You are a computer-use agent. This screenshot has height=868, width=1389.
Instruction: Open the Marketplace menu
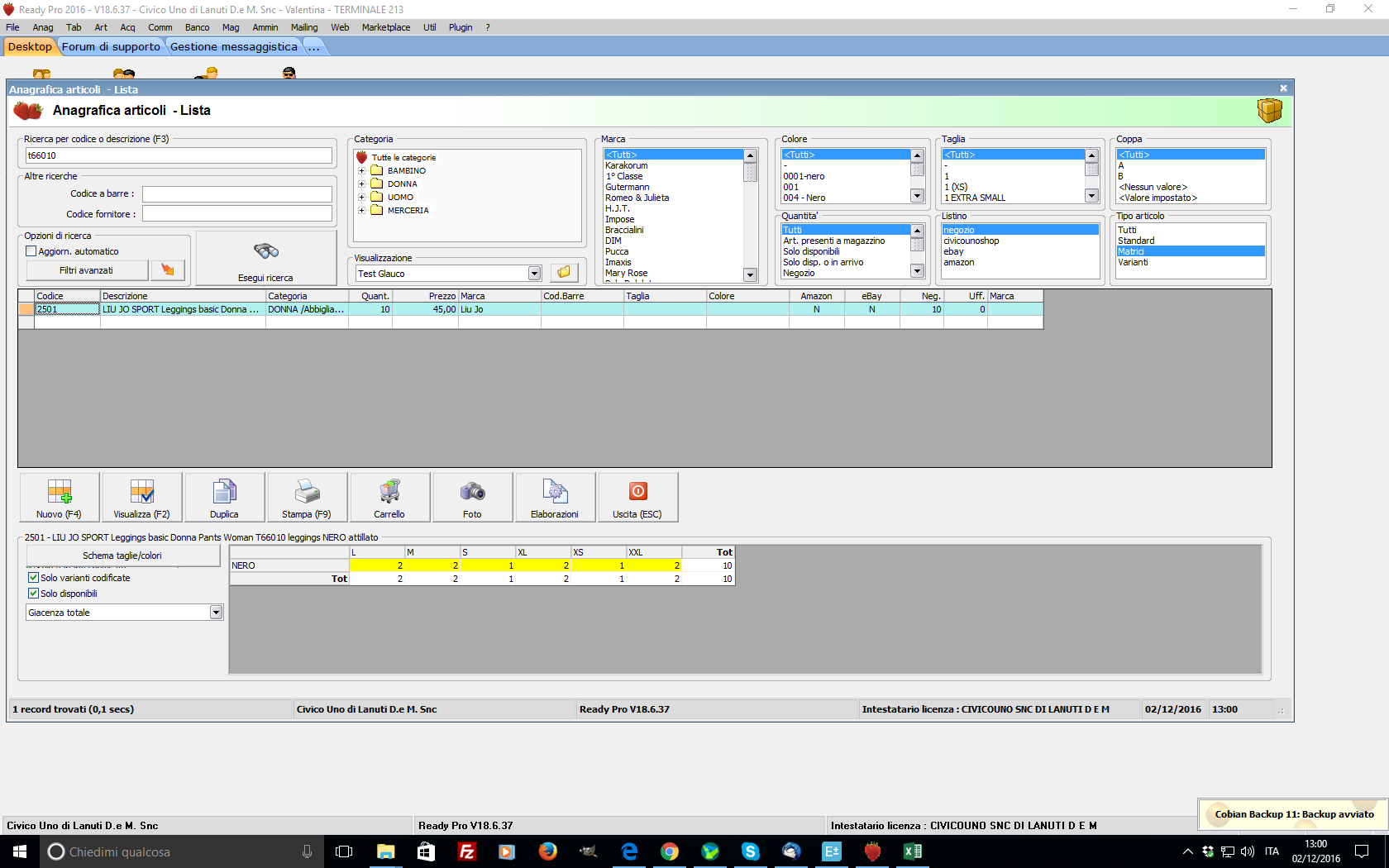point(386,27)
